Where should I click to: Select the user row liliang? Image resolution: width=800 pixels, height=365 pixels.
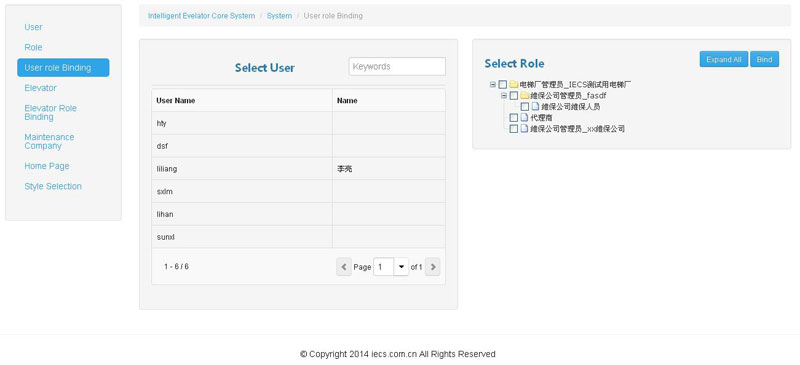298,168
